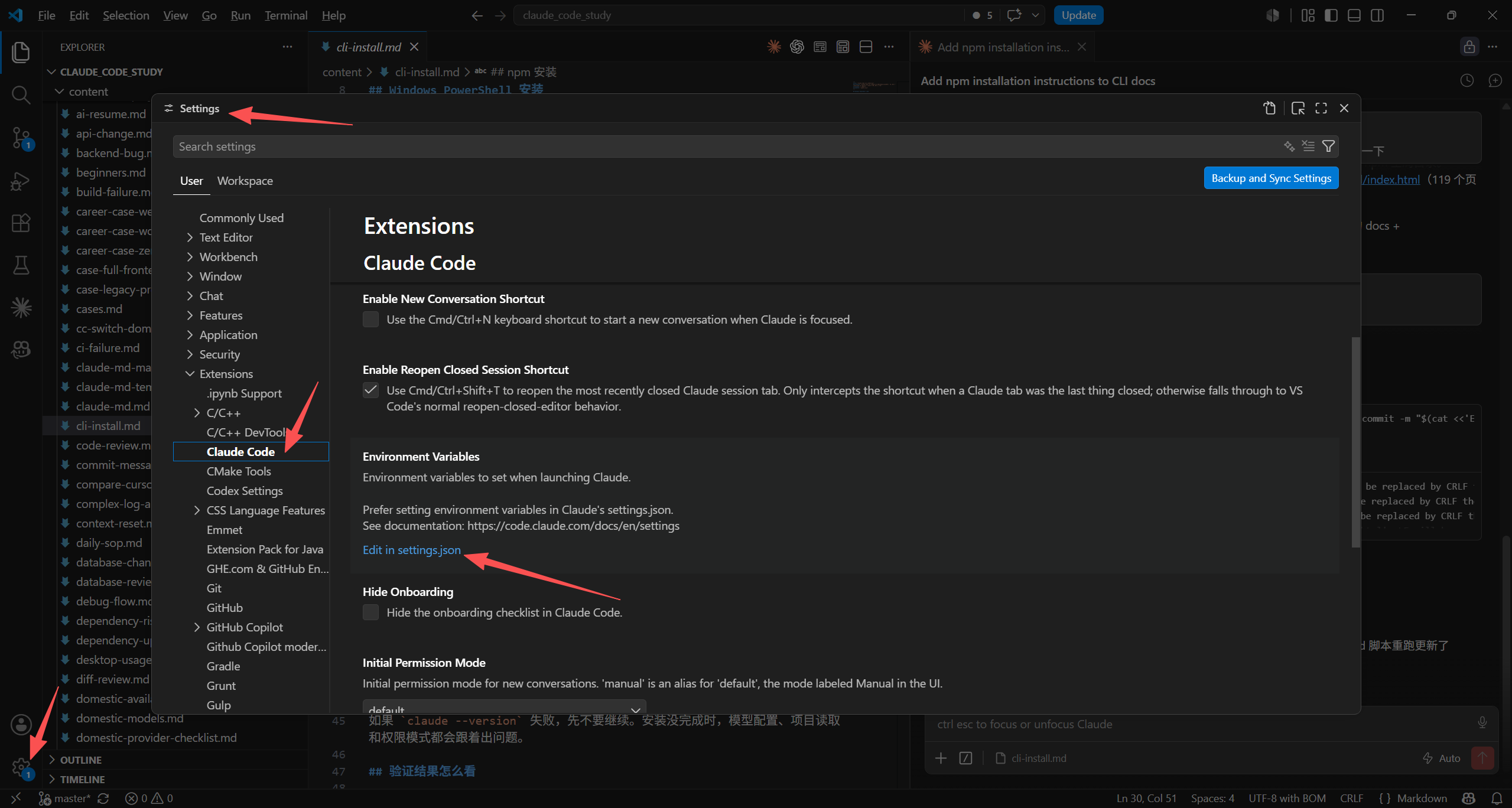Collapse the Extensions settings category
Viewport: 1512px width, 808px height.
coord(190,374)
